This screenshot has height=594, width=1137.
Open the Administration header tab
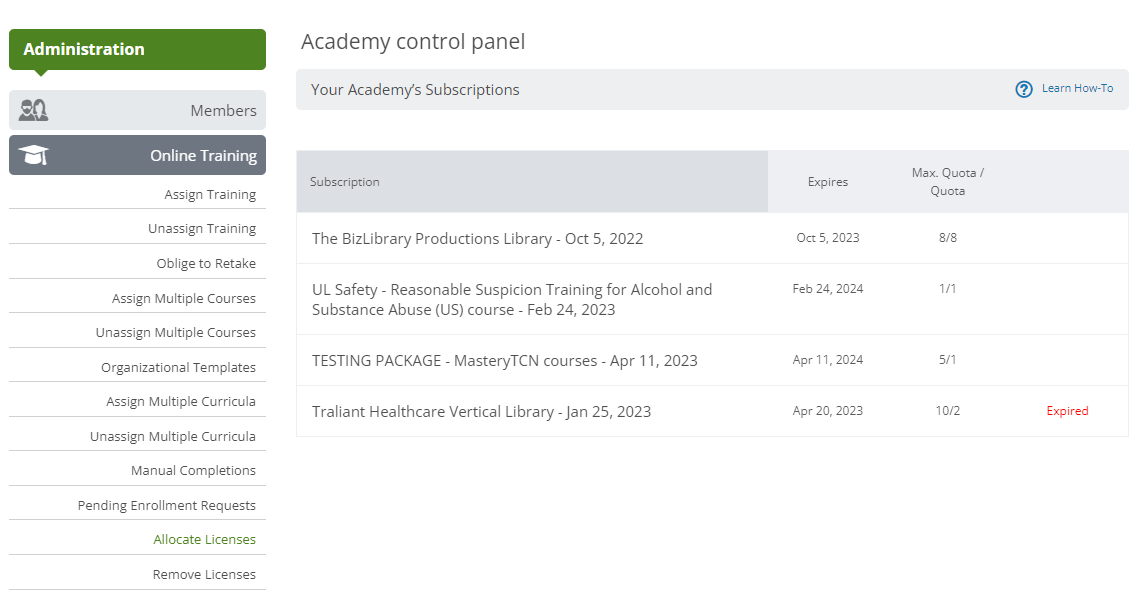click(x=137, y=49)
